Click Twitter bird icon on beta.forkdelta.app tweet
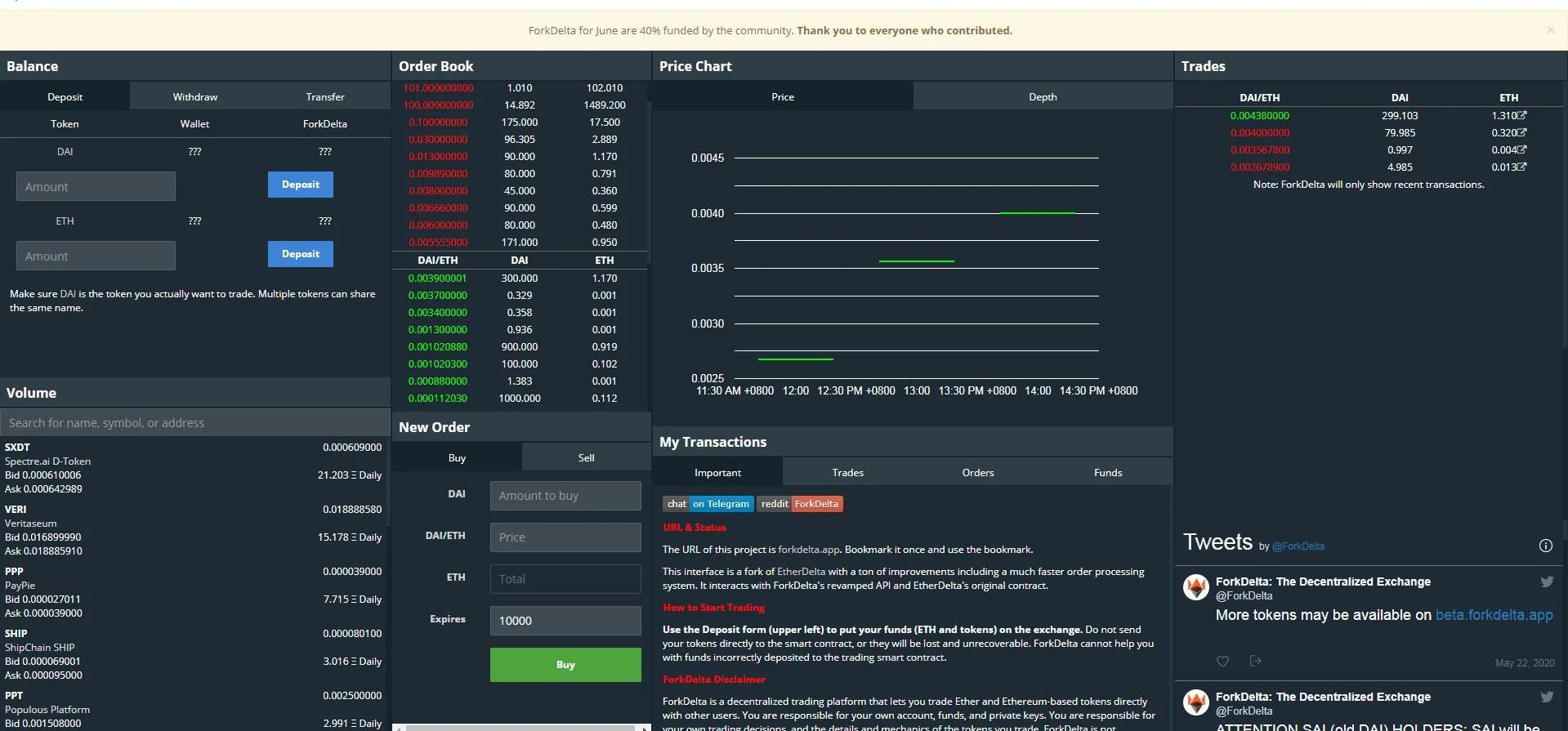Viewport: 1568px width, 731px height. [1547, 582]
